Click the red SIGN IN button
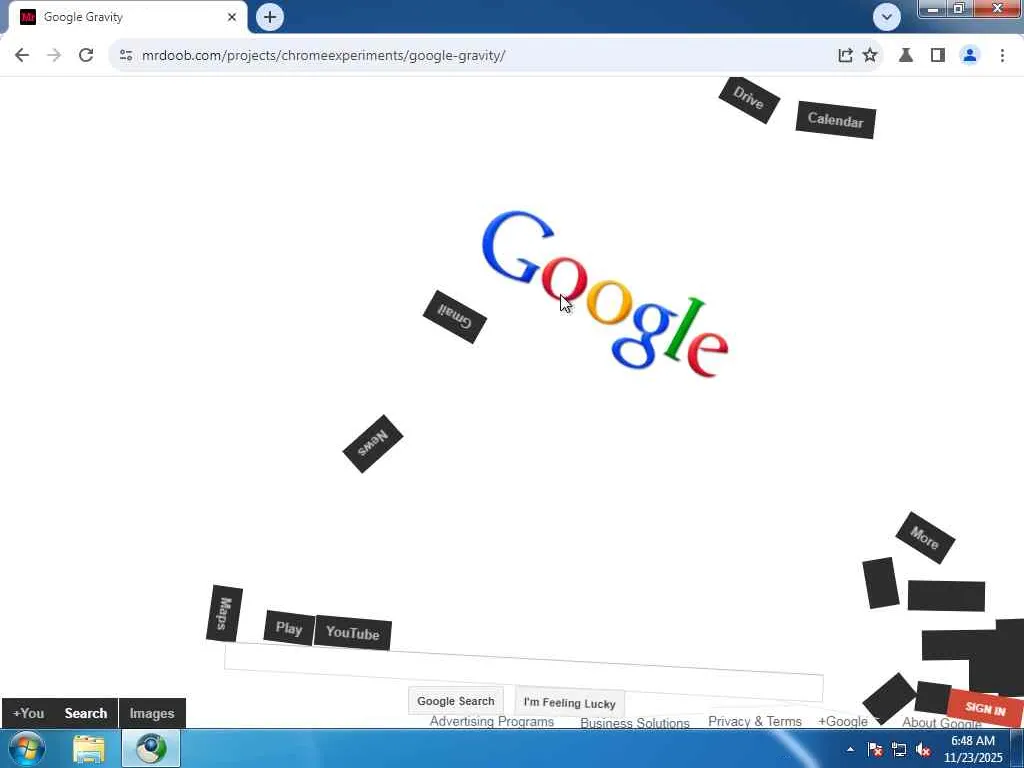The width and height of the screenshot is (1024, 768). (x=985, y=708)
